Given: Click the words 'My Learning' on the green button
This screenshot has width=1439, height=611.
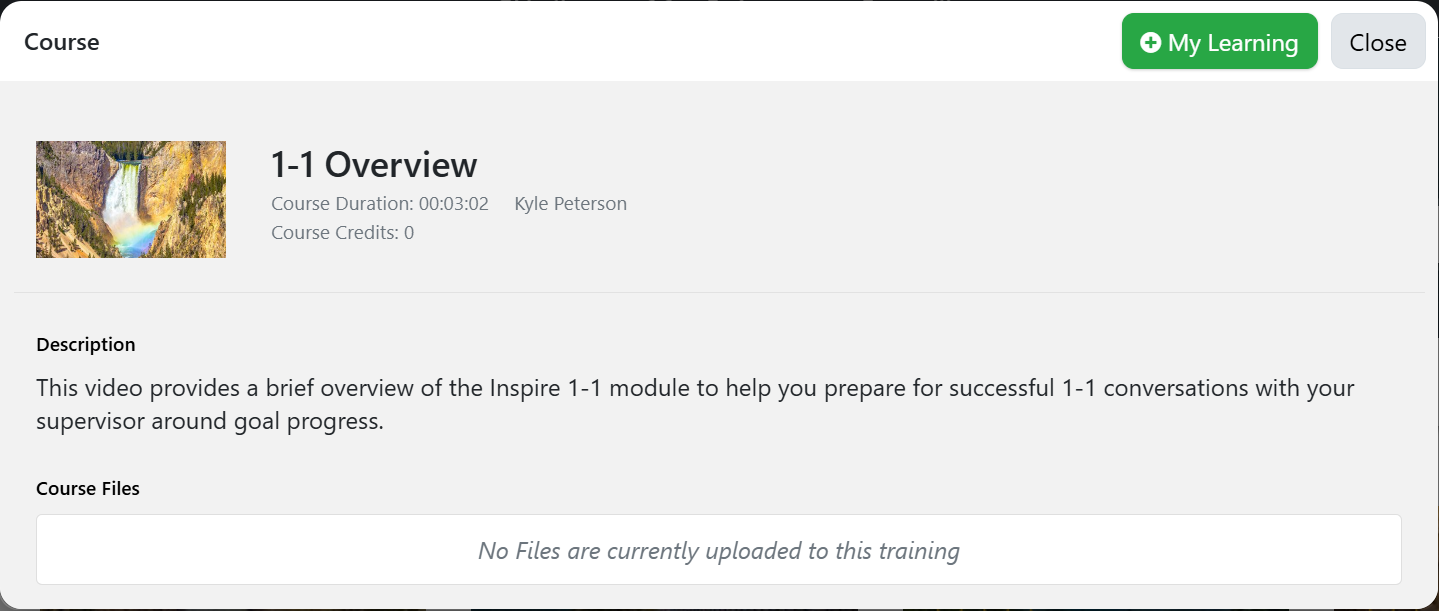Looking at the screenshot, I should (x=1233, y=43).
